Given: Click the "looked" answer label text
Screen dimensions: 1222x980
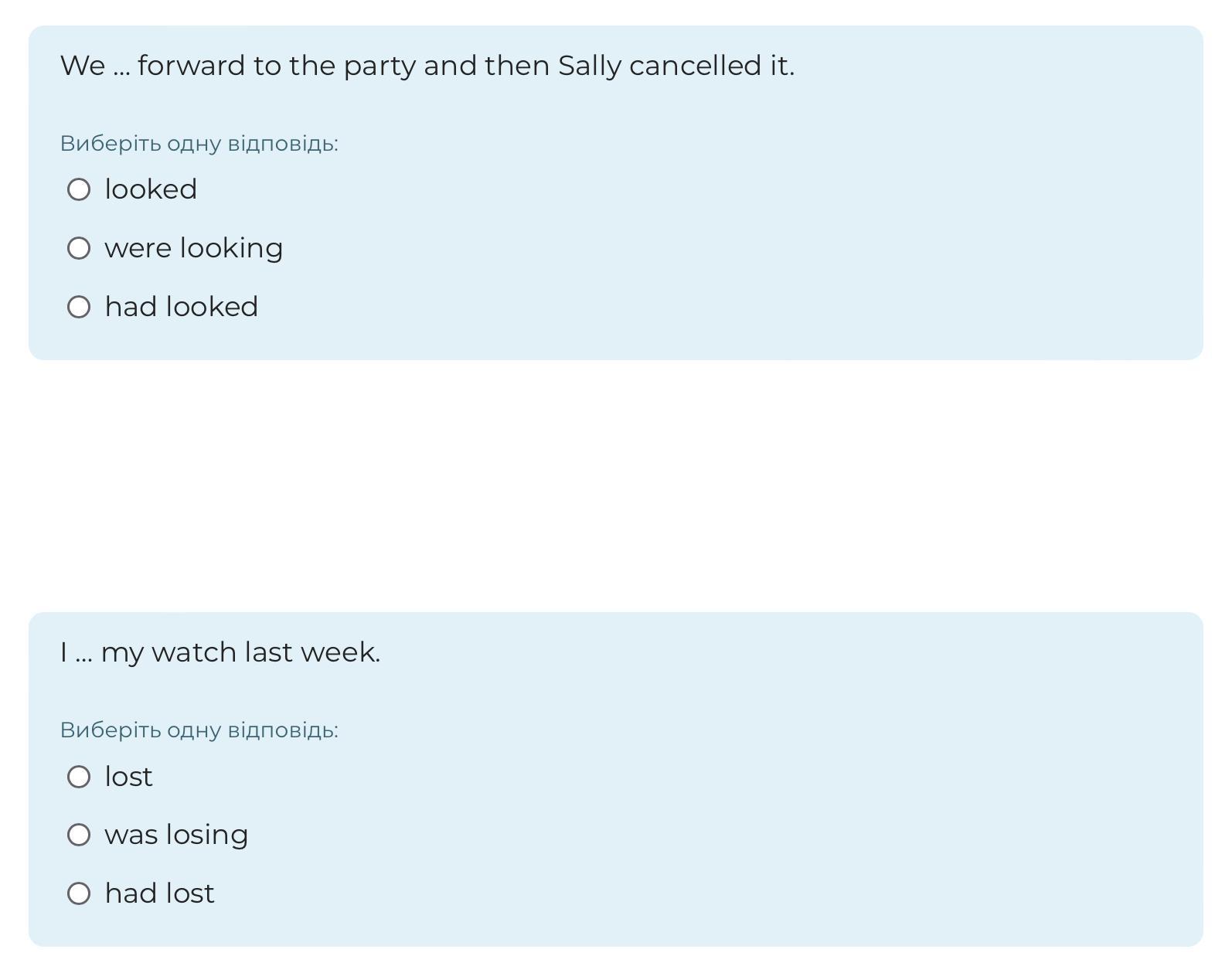Looking at the screenshot, I should coord(151,189).
